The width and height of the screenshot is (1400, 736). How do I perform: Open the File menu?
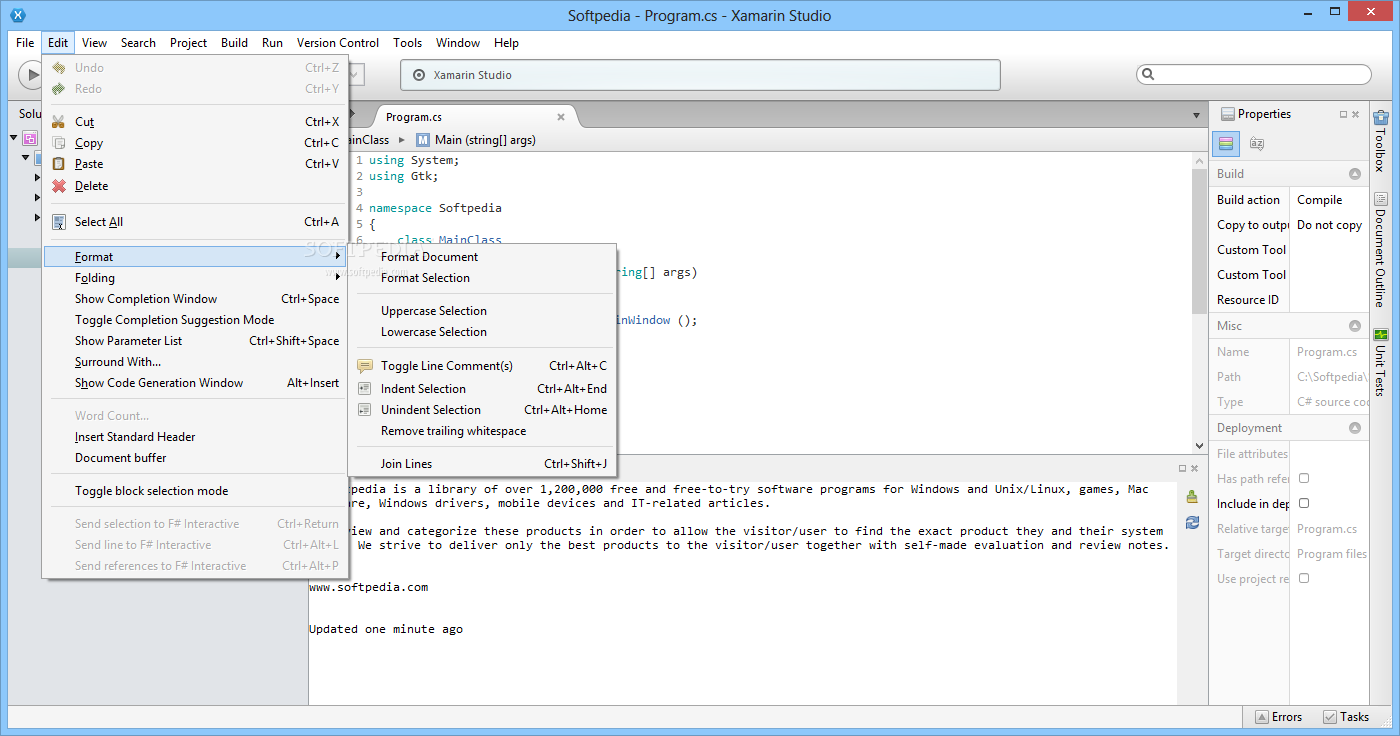25,43
